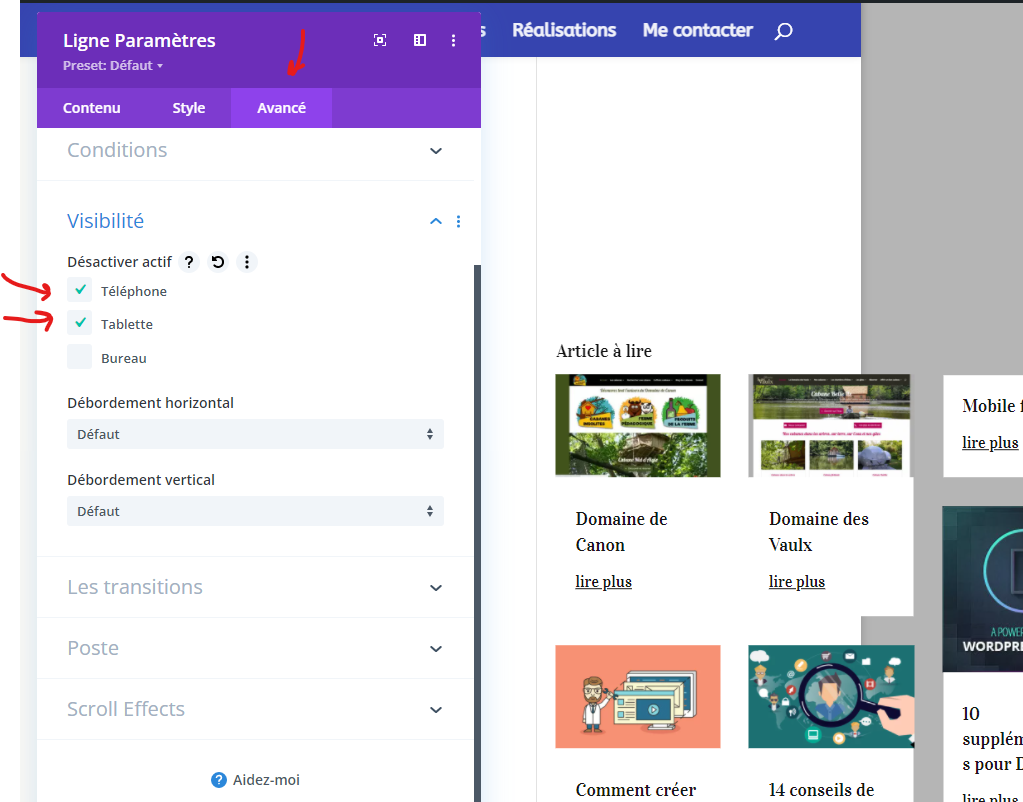The width and height of the screenshot is (1023, 802).
Task: Enable the Bureau checkbox
Action: (x=79, y=357)
